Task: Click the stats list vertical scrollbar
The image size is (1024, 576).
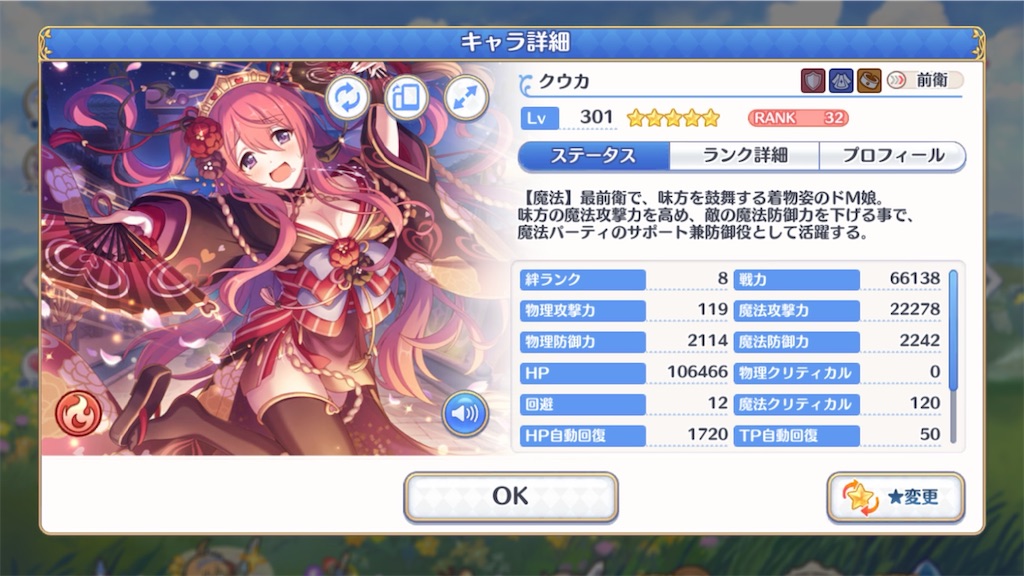Action: point(953,356)
